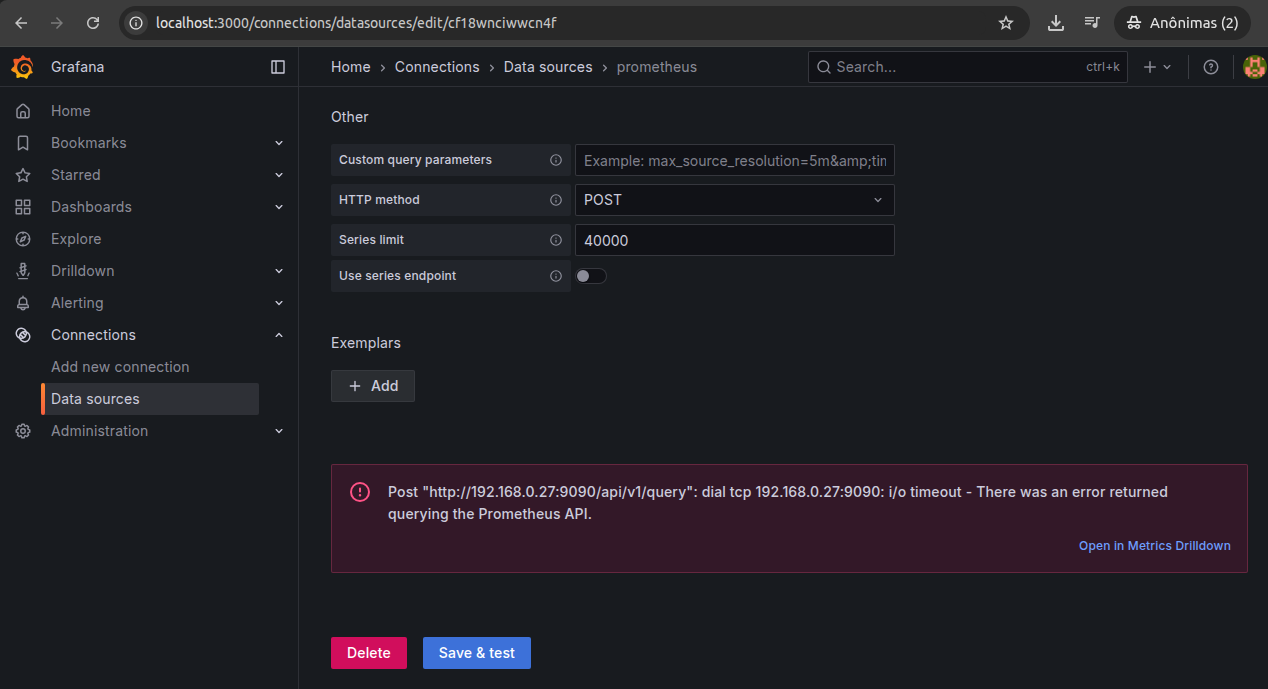
Task: Collapse the sidebar with the dock menu icon
Action: 278,67
